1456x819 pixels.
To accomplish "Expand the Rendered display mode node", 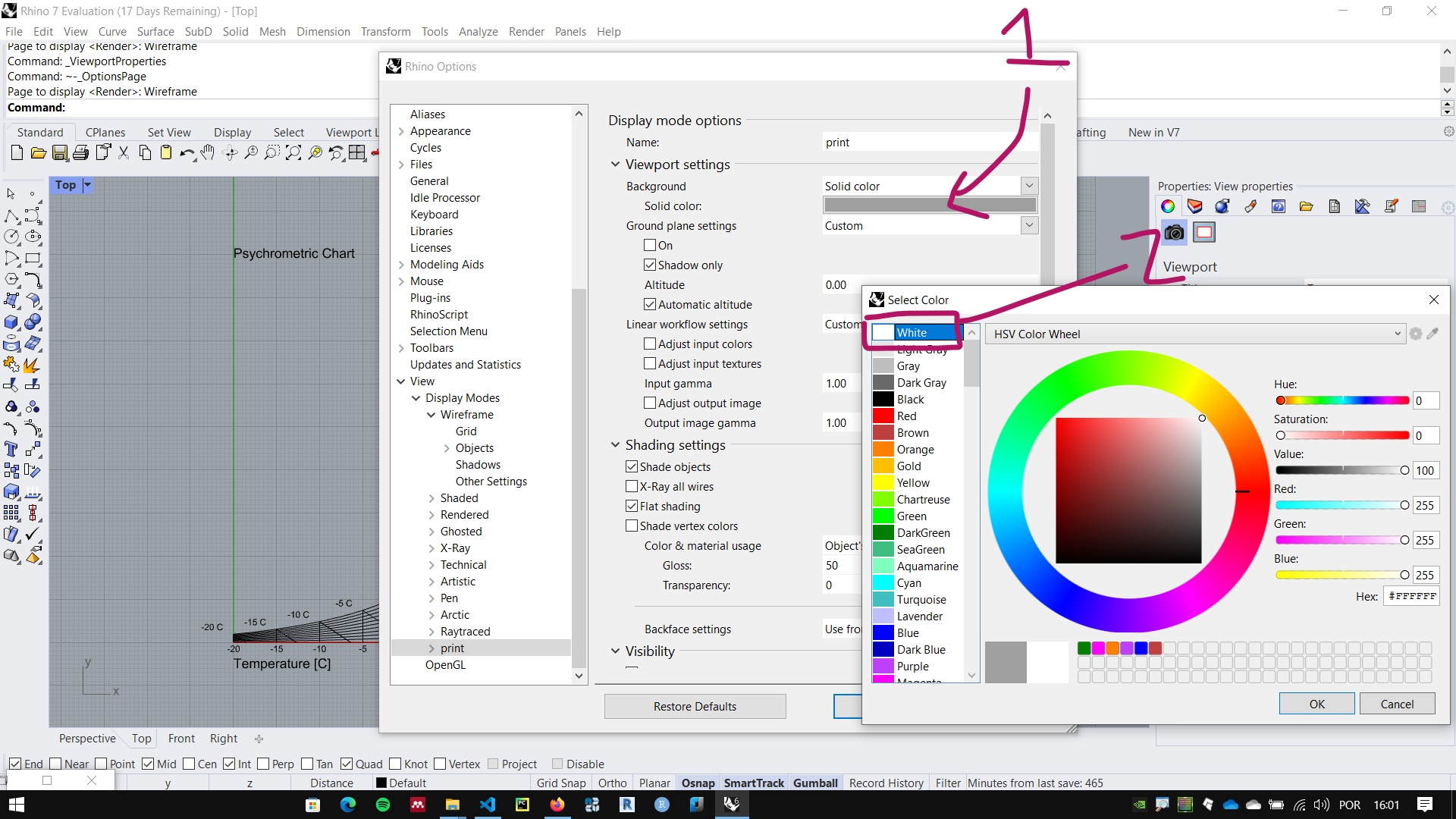I will [x=431, y=515].
